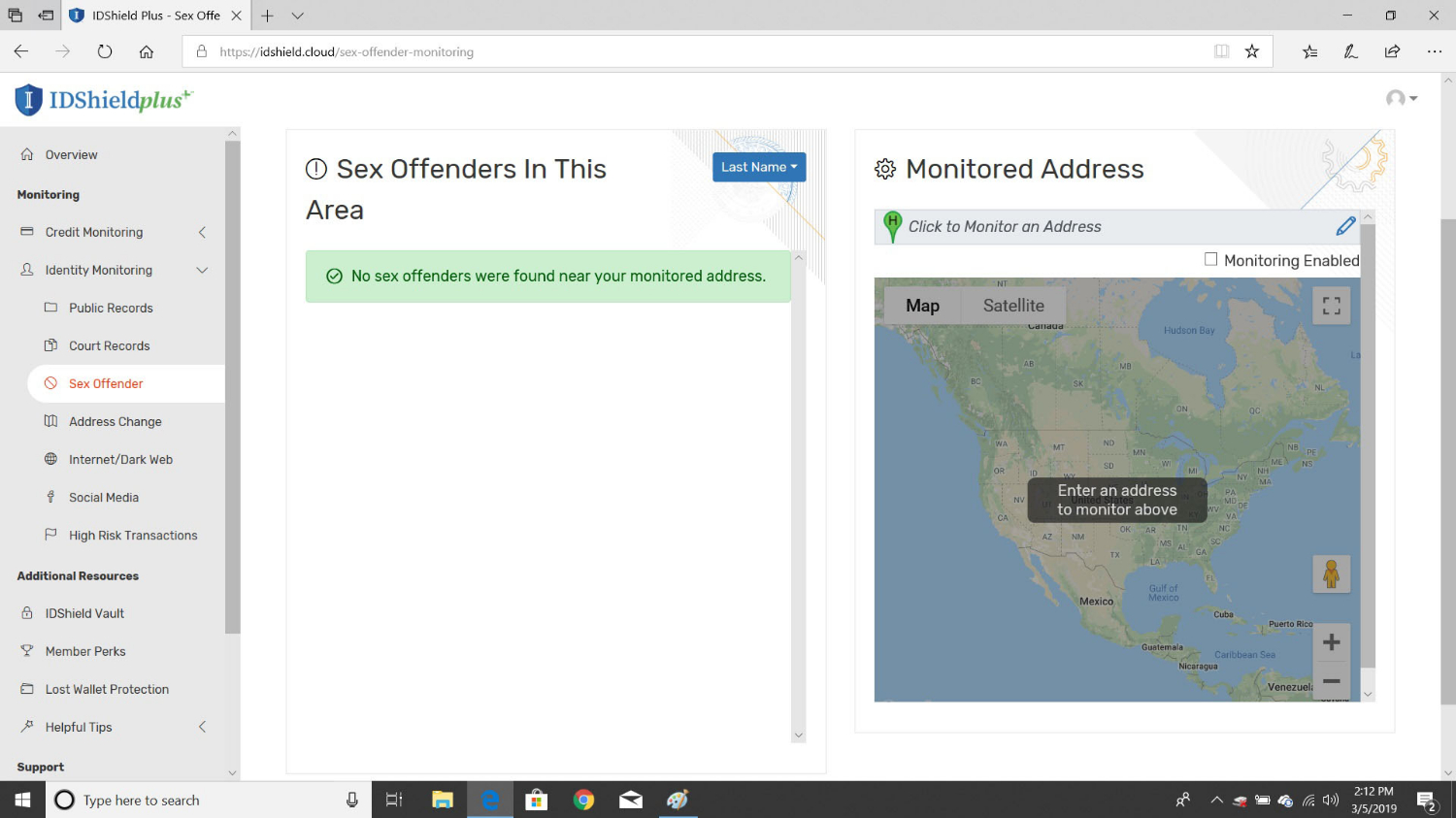Viewport: 1456px width, 818px height.
Task: Enable the Monitoring Enabled checkbox
Action: pyautogui.click(x=1210, y=259)
